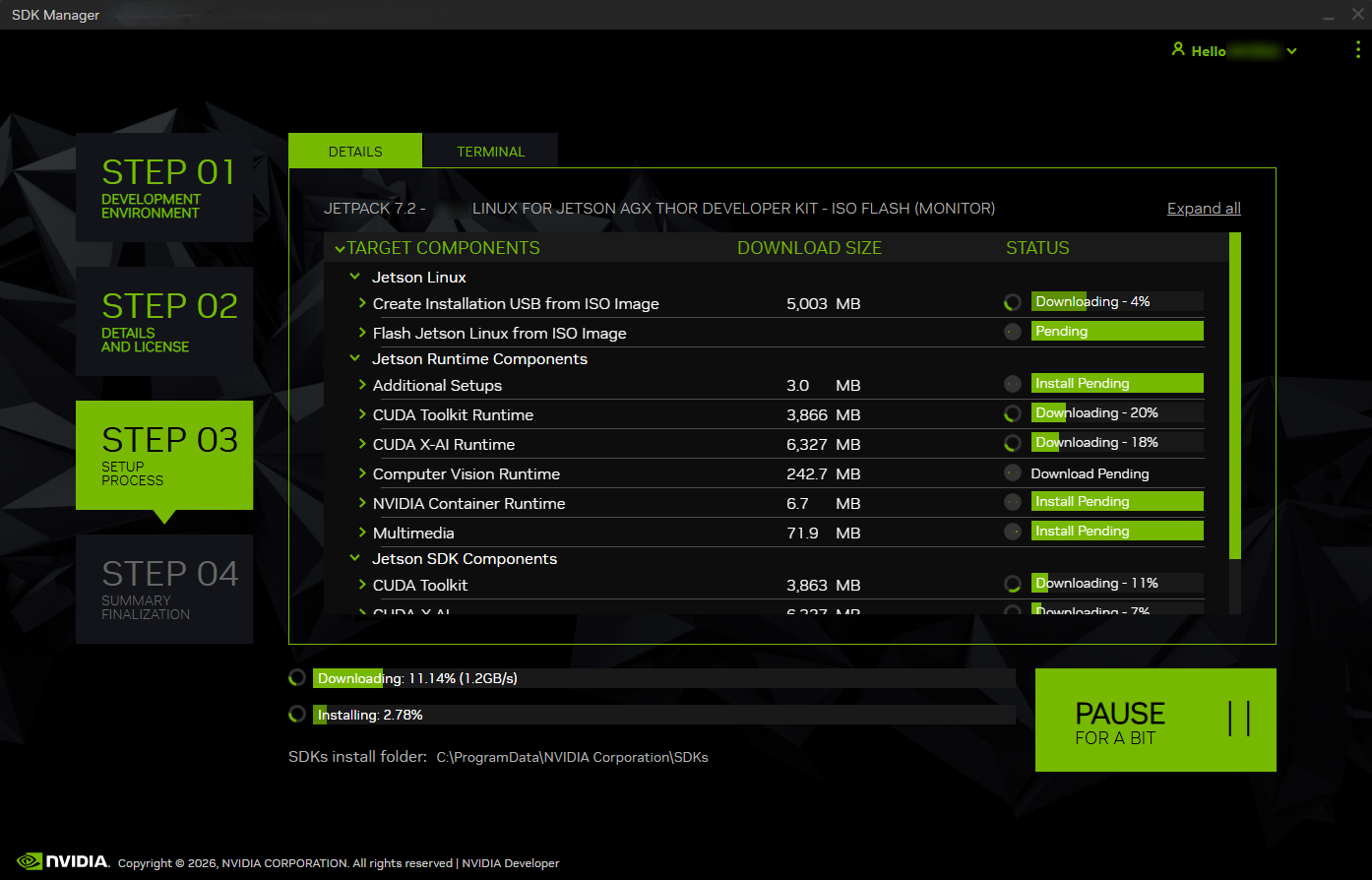Click the 5,003 MB download size value
Screen dimensions: 1372x880
click(824, 304)
